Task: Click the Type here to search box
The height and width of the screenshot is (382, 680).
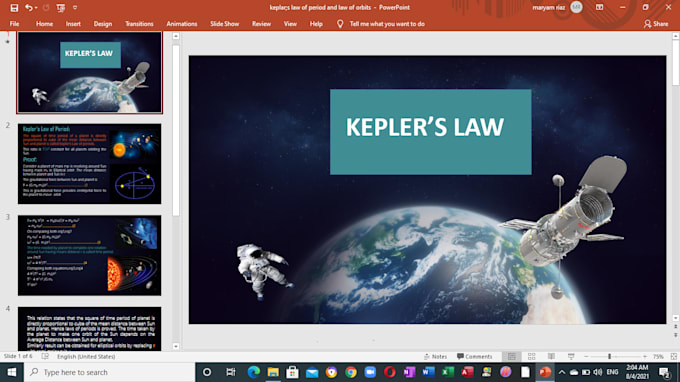Action: pyautogui.click(x=109, y=372)
